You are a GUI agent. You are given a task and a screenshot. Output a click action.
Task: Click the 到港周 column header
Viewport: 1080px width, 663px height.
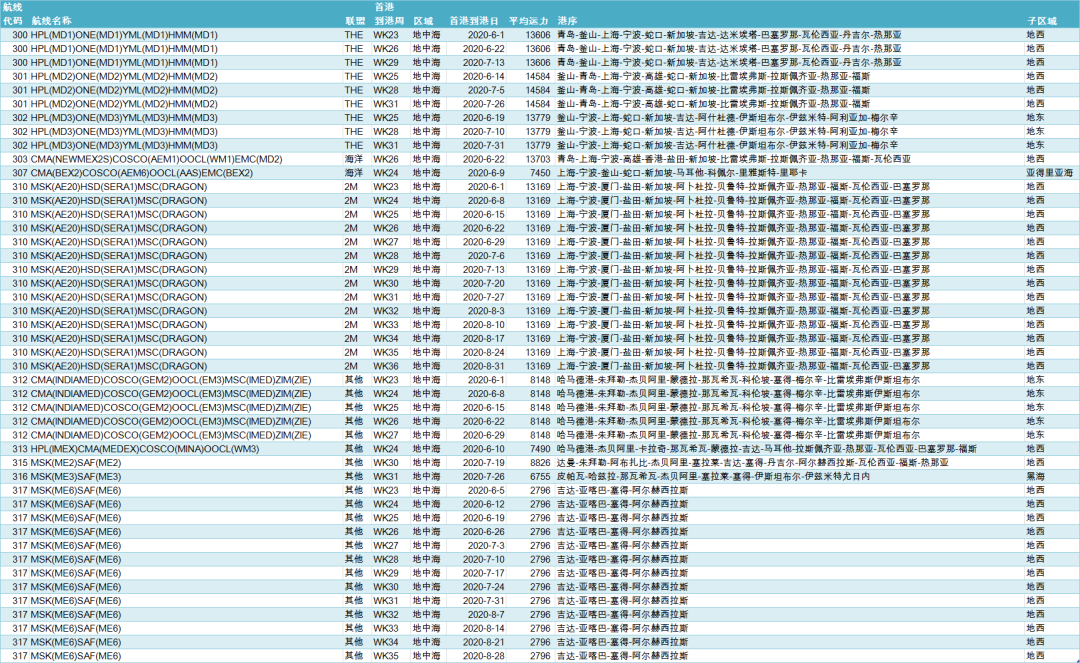(x=388, y=21)
